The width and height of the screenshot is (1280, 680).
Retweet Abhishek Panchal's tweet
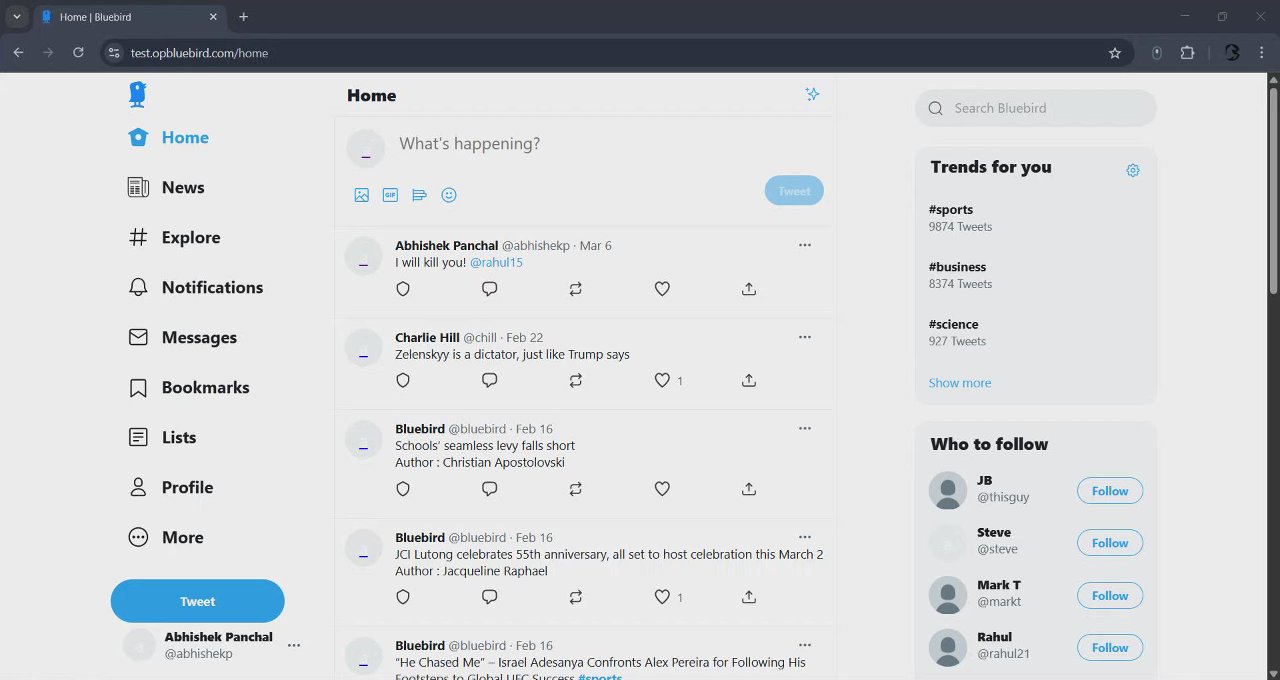(x=576, y=289)
